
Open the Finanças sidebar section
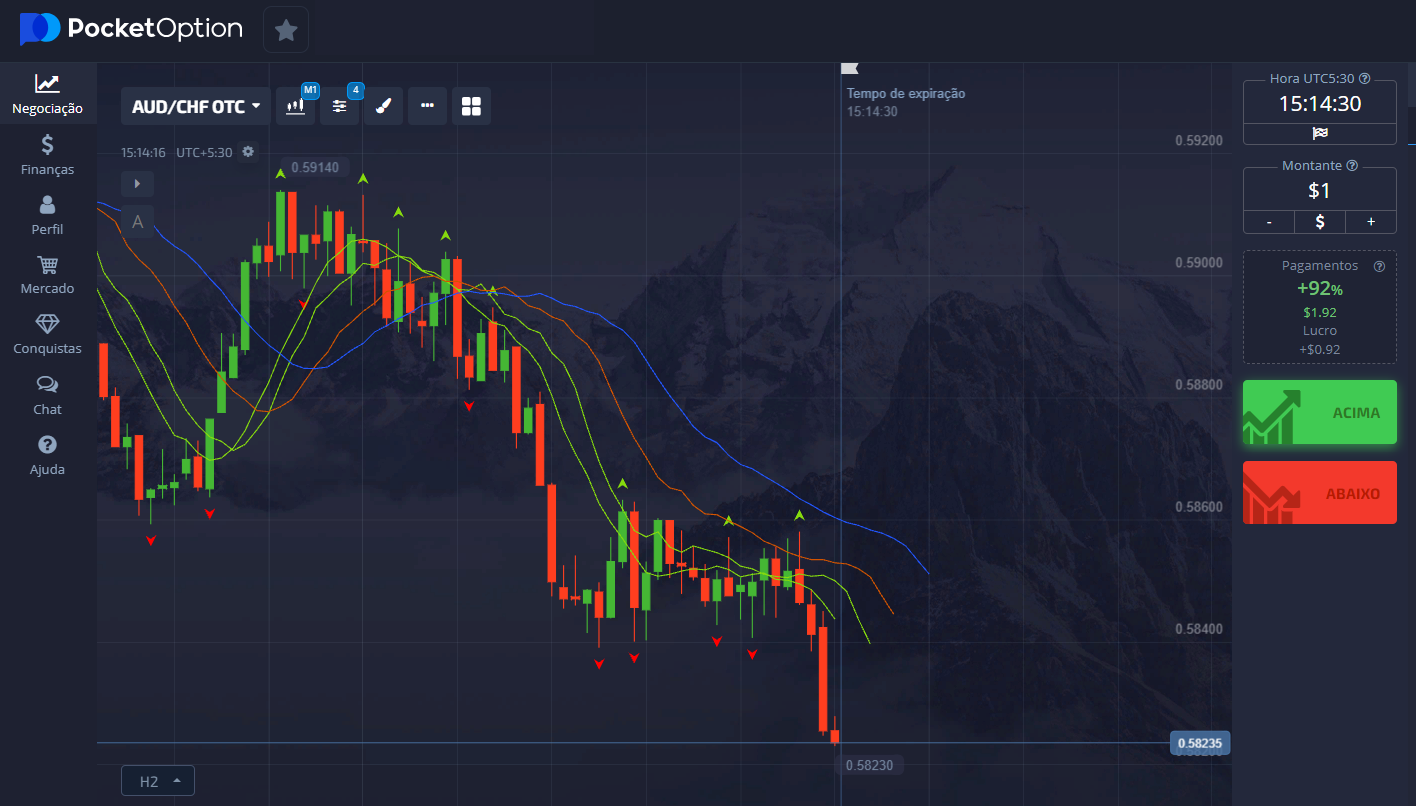[x=46, y=153]
